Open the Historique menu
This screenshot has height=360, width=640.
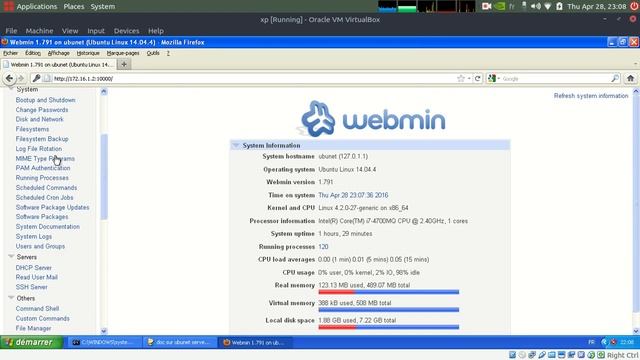tap(88, 53)
